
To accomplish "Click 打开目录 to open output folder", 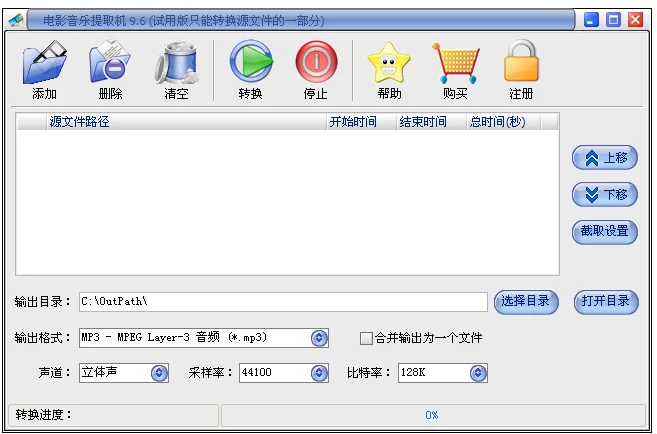I will coord(606,302).
